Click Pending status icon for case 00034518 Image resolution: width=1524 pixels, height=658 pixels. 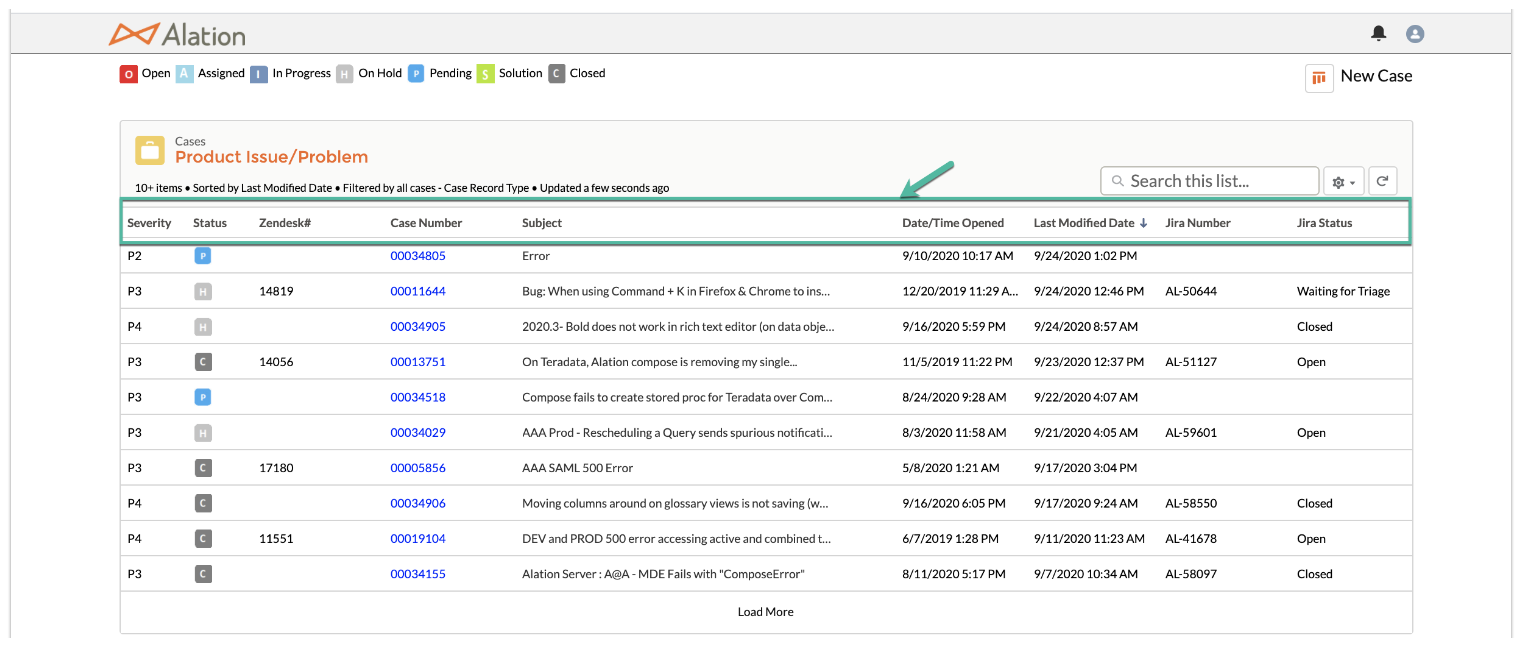click(x=202, y=398)
